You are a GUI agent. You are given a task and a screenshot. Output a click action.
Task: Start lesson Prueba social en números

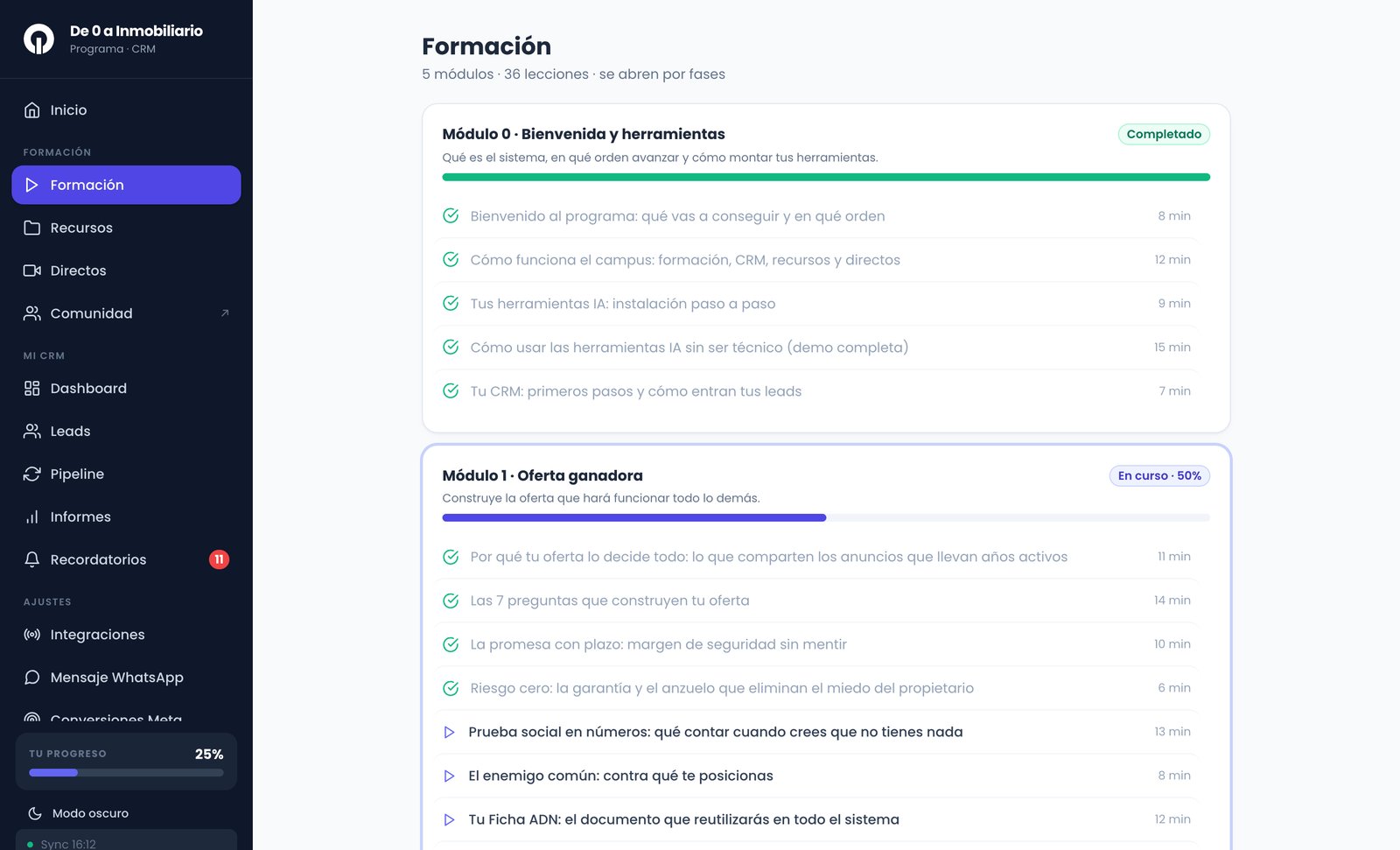coord(816,732)
